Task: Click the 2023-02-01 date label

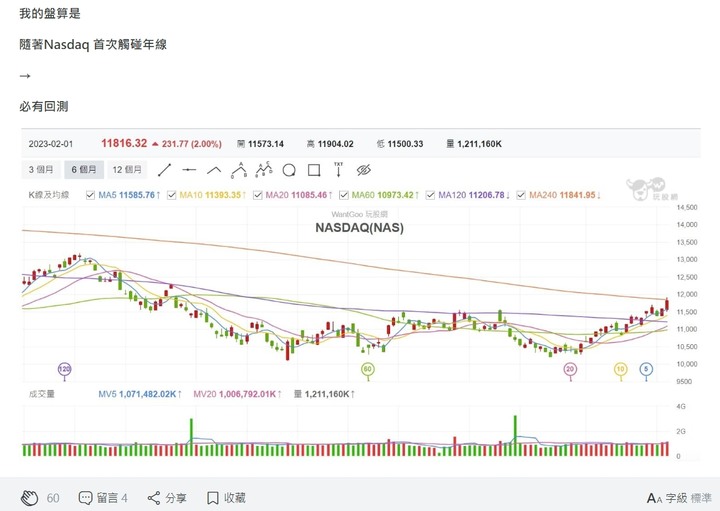Action: [x=51, y=144]
